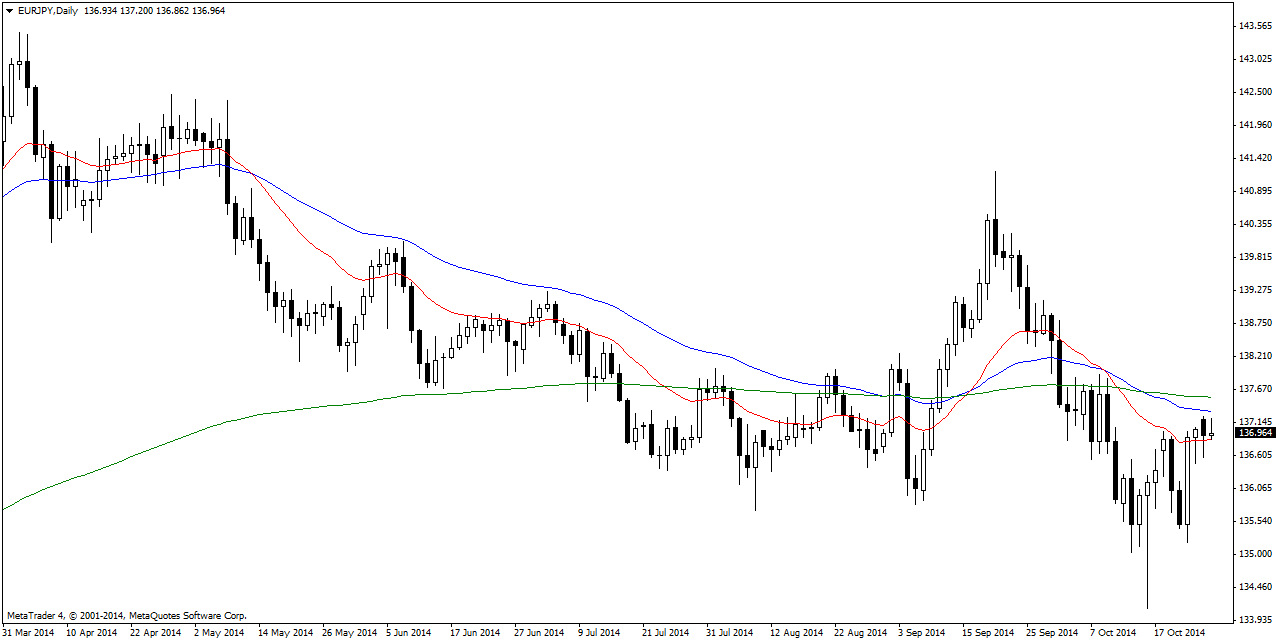
Task: Click the 136.605 price axis label
Action: tap(1254, 455)
